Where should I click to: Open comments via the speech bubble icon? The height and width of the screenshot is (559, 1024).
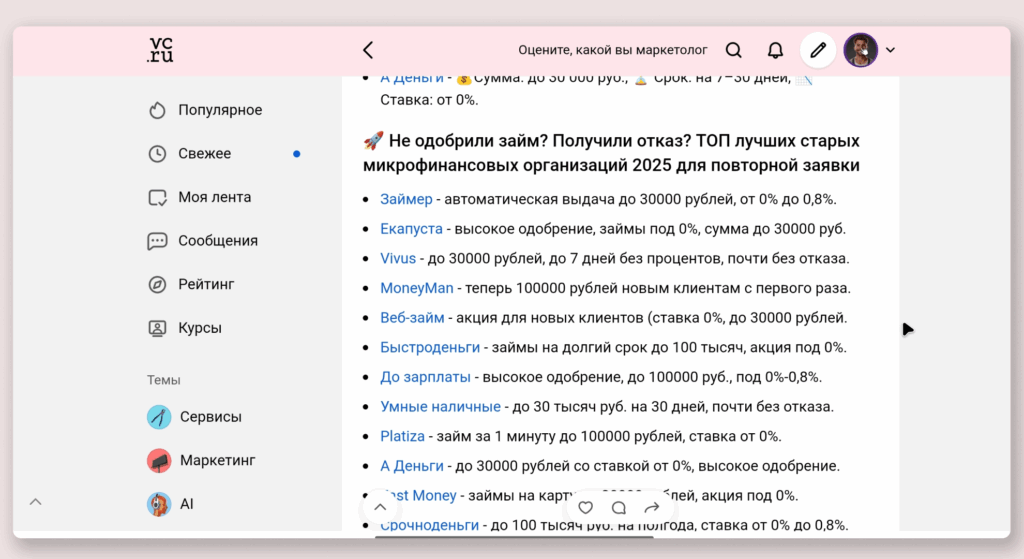click(x=619, y=508)
